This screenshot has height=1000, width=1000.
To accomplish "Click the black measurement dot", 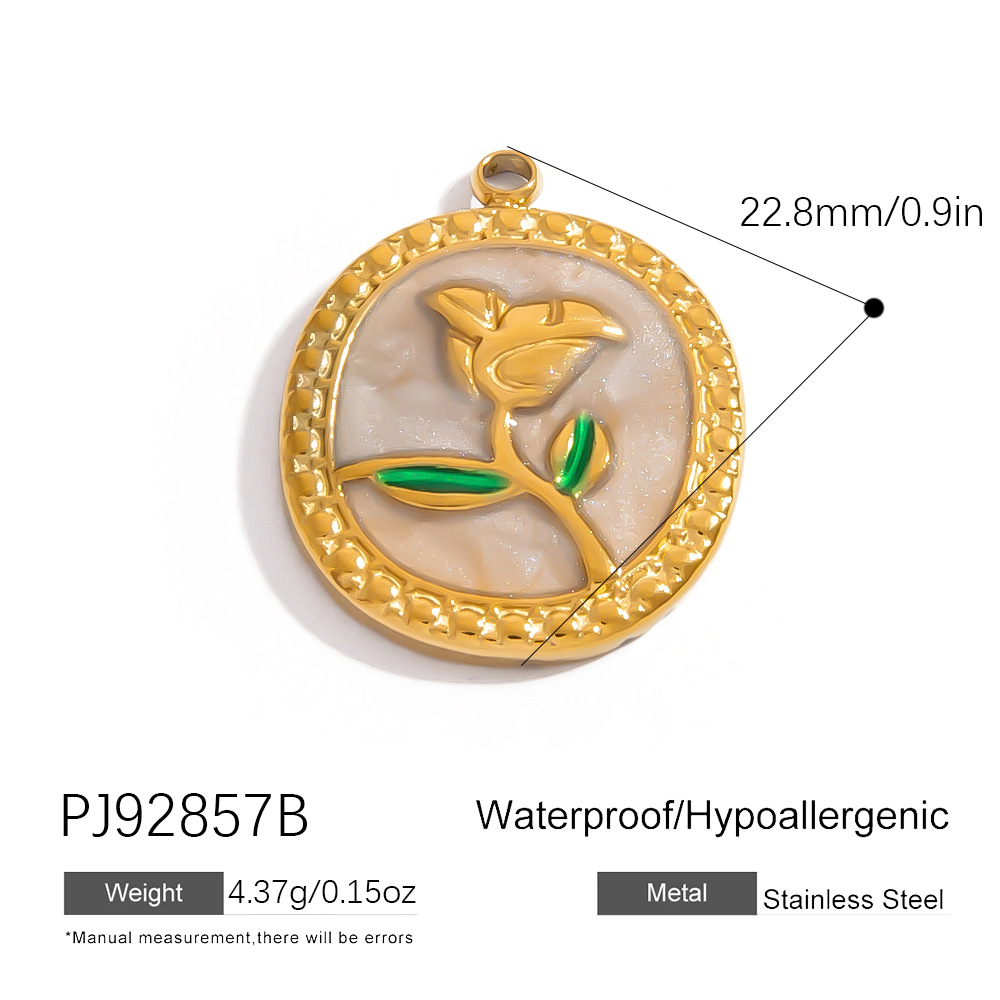I will 874,308.
